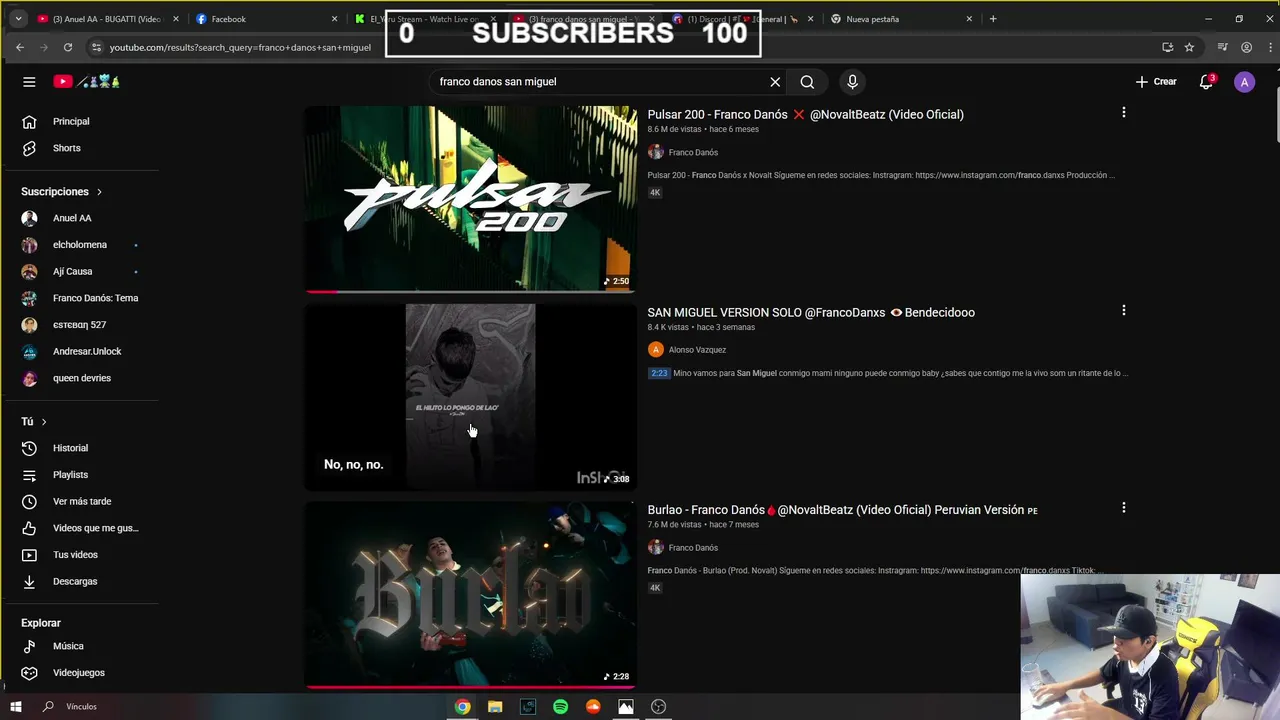Screen dimensions: 1280x720
Task: Go back in the browser
Action: (20, 47)
